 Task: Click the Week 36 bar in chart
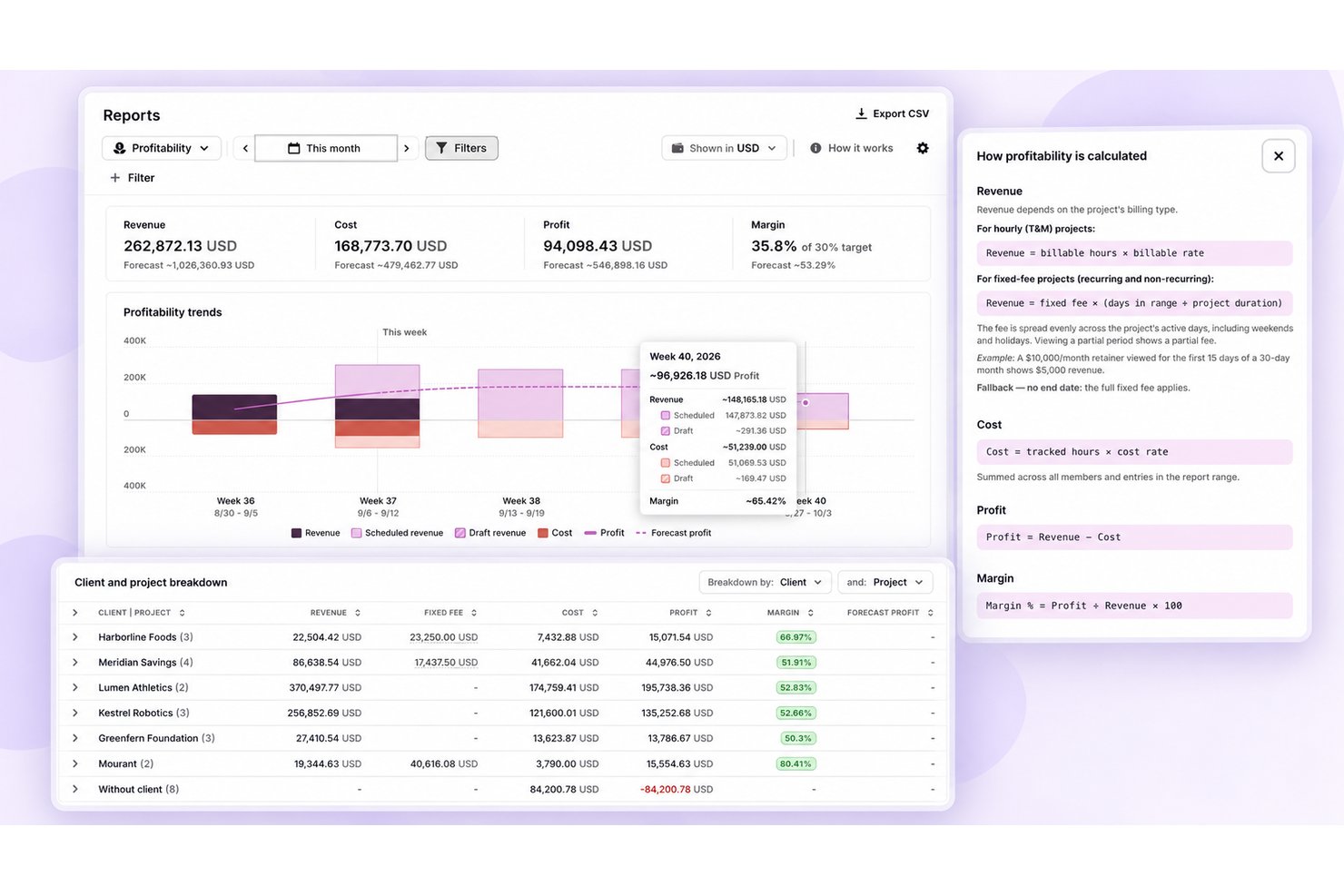(x=234, y=414)
